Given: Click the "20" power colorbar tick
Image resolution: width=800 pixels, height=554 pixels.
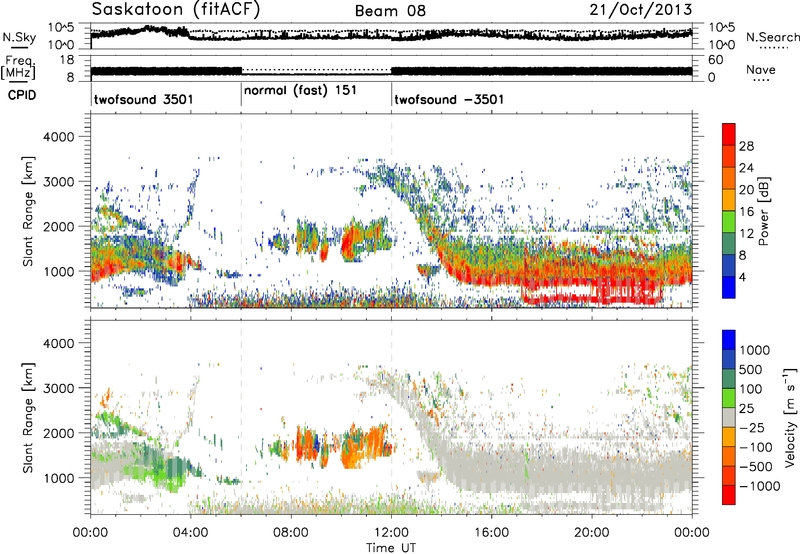Looking at the screenshot, I should click(x=746, y=190).
